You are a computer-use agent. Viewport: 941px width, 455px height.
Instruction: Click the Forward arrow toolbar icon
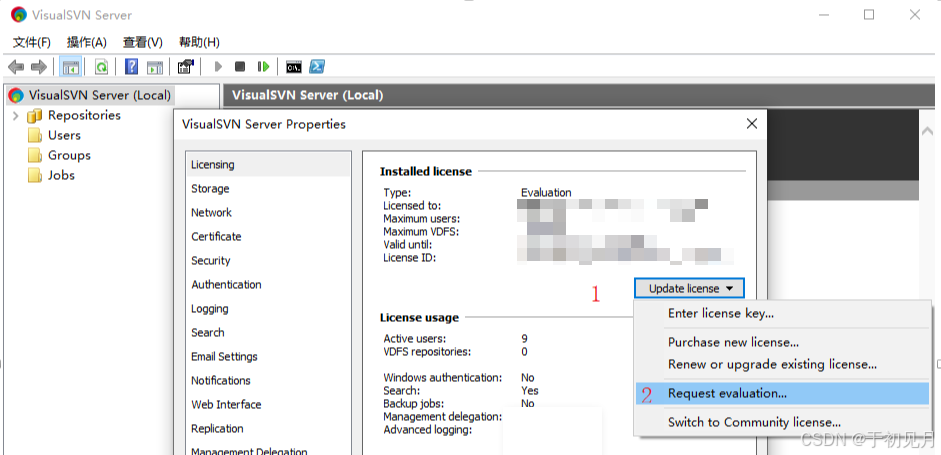(x=38, y=67)
